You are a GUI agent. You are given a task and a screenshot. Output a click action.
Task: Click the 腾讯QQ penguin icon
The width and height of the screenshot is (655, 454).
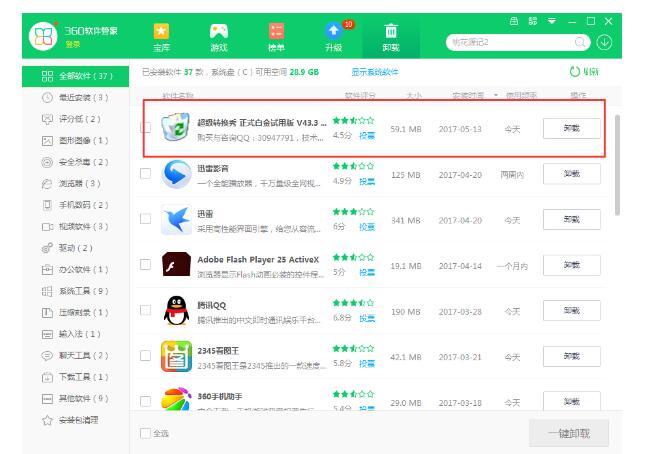[x=176, y=310]
